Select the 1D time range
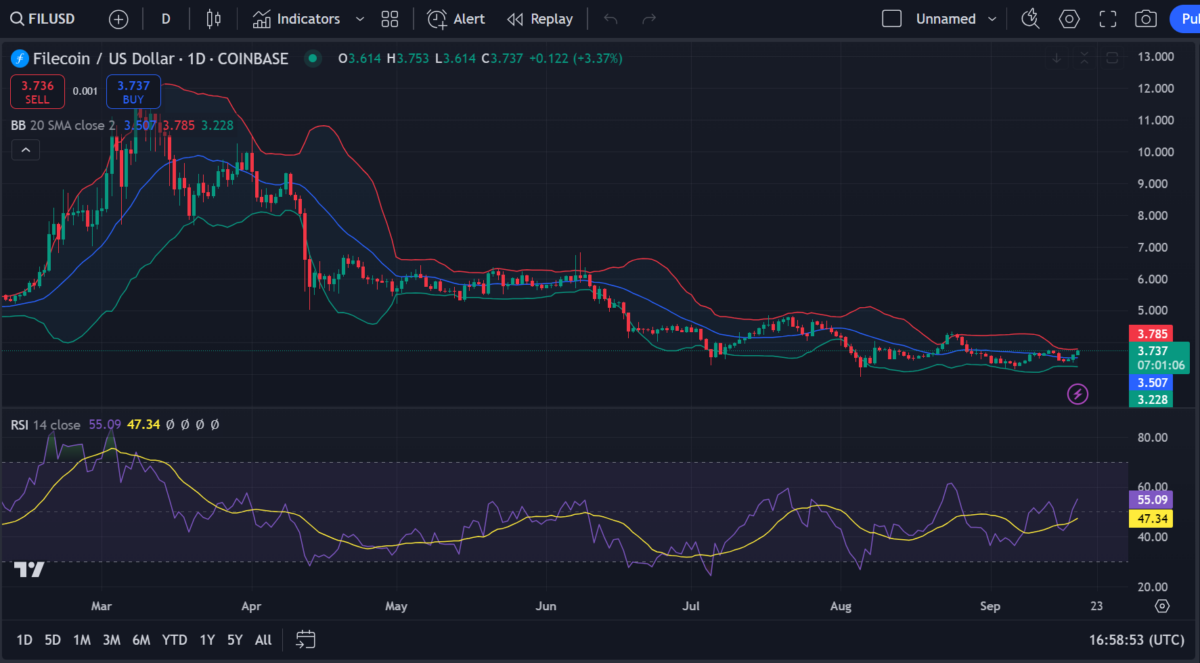The image size is (1200, 663). coord(24,639)
